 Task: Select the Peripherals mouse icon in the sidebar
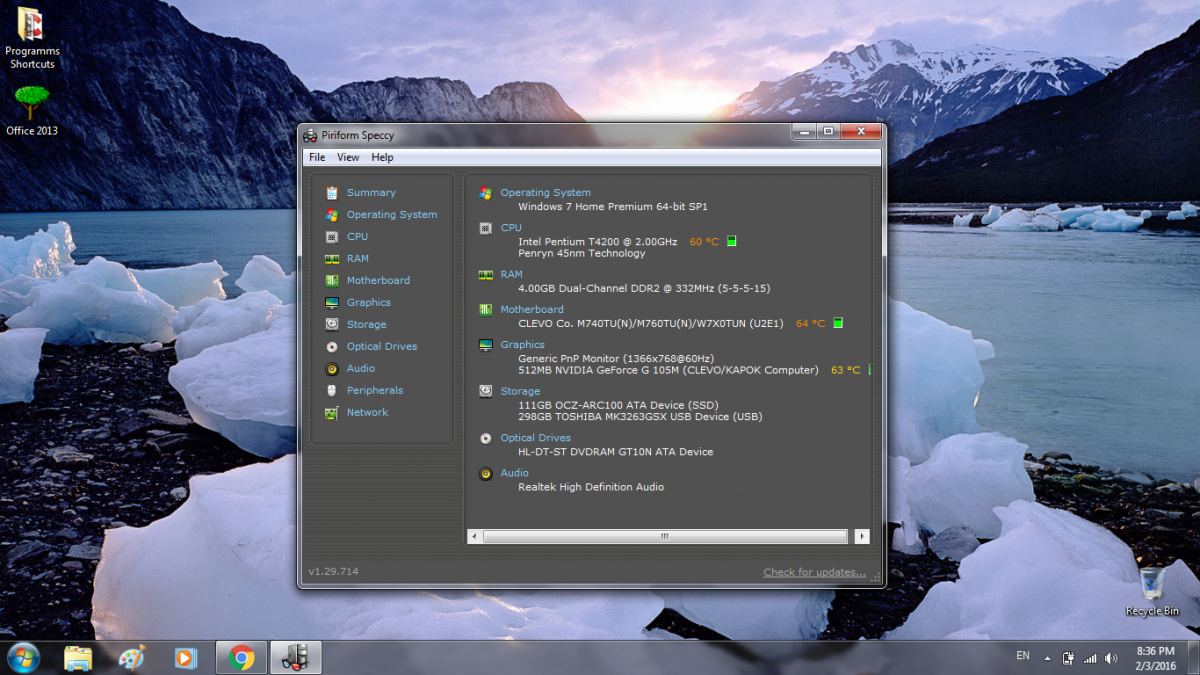click(331, 391)
